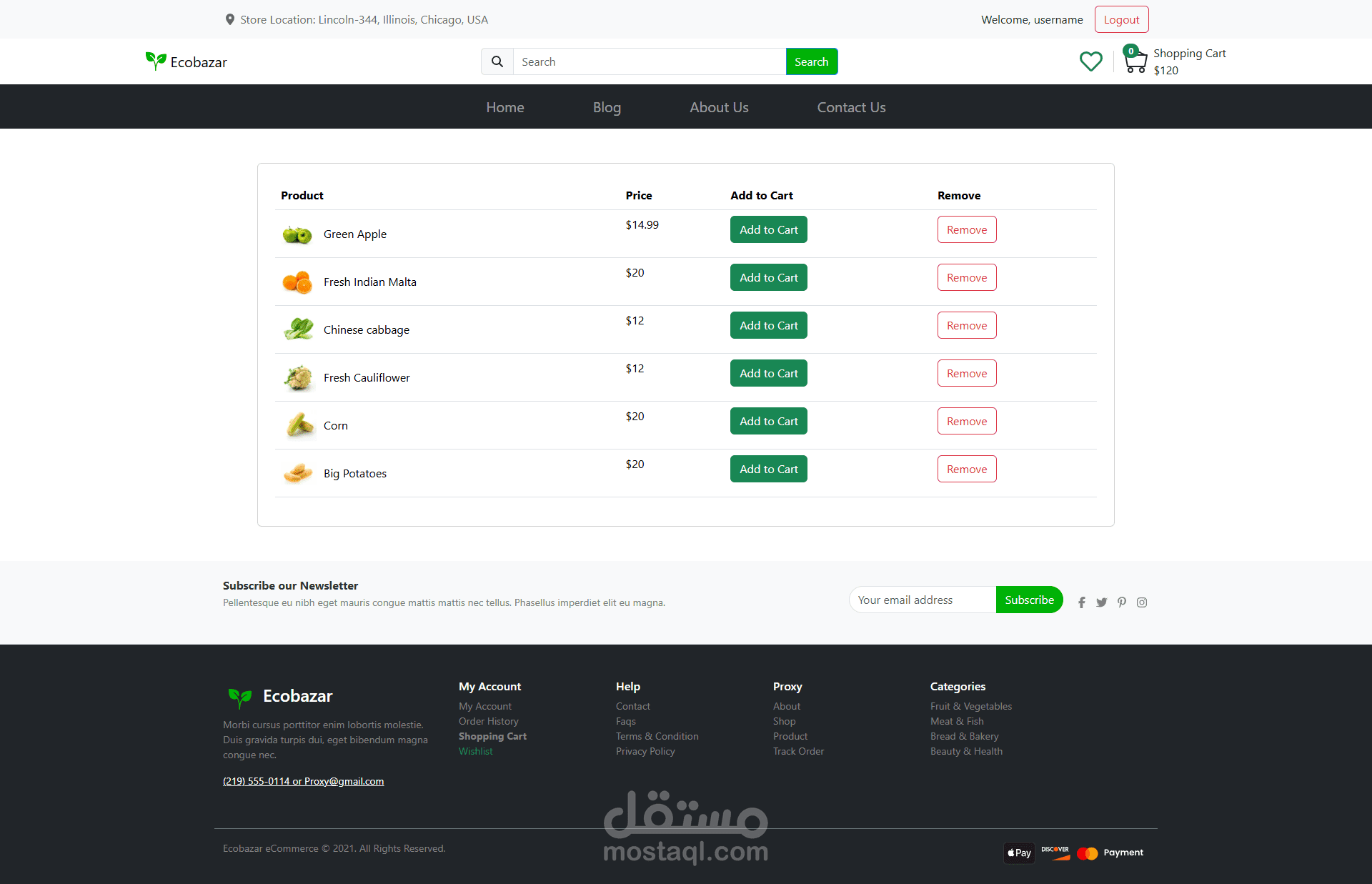Screen dimensions: 1372x884
Task: Open the Twitter social icon
Action: [1102, 602]
